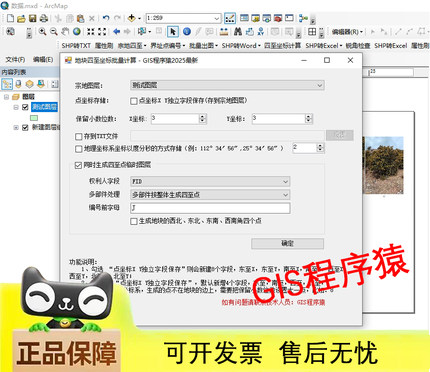Click the 编号前字母 input field
Viewport: 430px width, 372px height.
click(210, 208)
